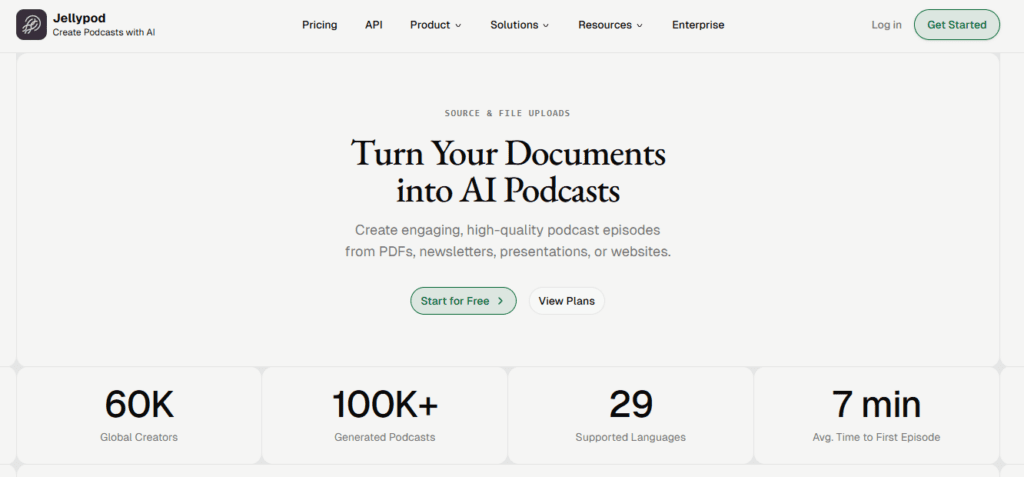Open the Pricing page
Image resolution: width=1024 pixels, height=477 pixels.
[x=319, y=25]
